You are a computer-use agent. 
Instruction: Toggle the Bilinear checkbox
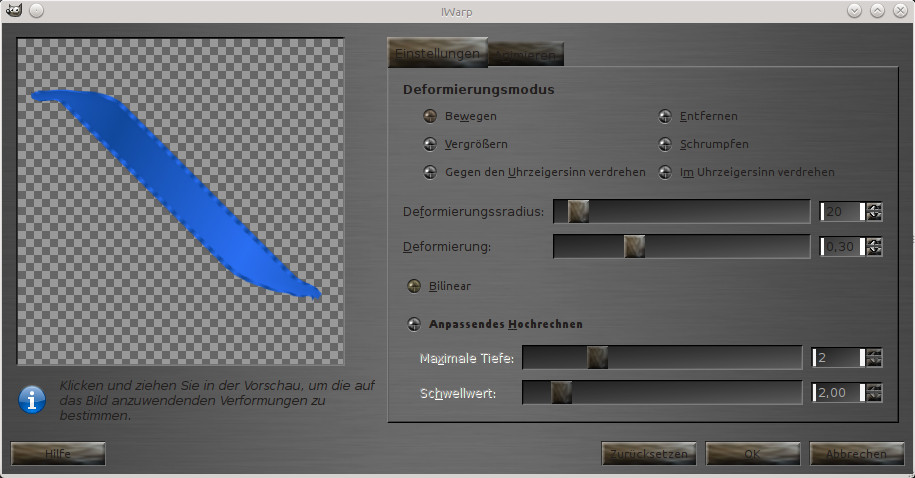point(414,286)
